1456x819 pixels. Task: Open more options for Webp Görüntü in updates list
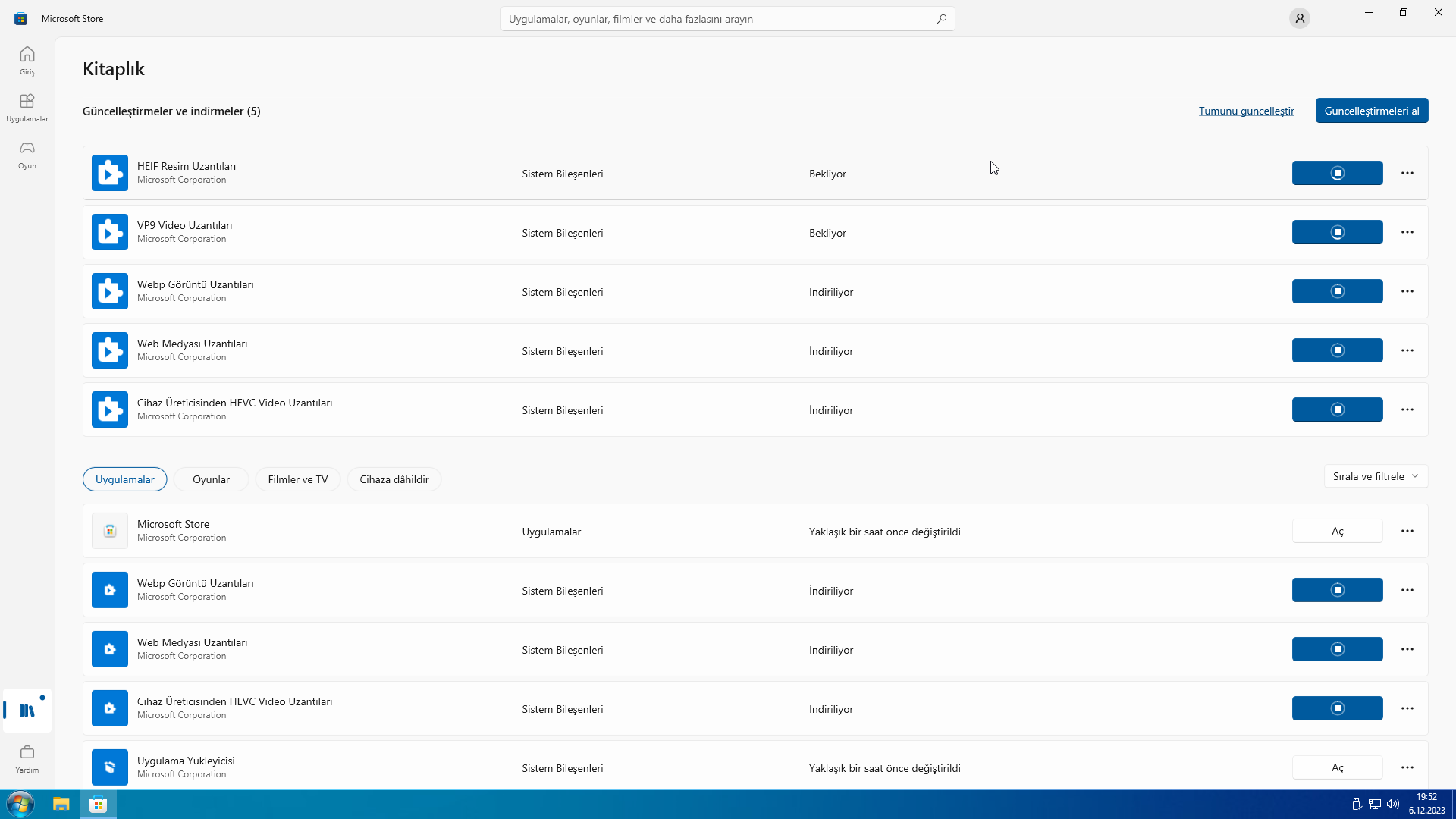pos(1407,291)
